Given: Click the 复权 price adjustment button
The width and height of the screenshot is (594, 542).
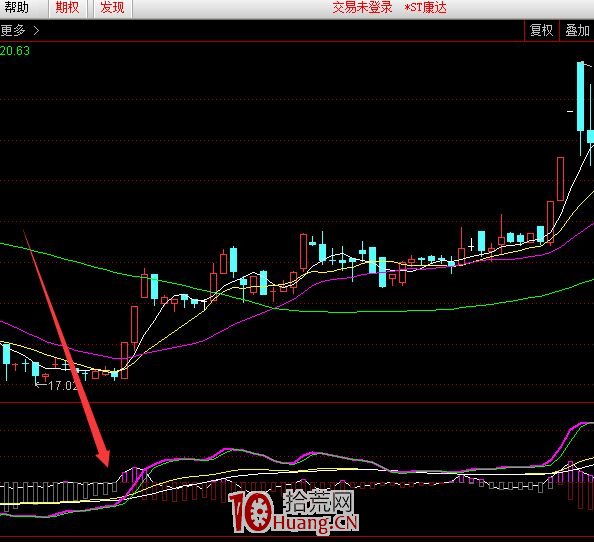Looking at the screenshot, I should pyautogui.click(x=542, y=30).
